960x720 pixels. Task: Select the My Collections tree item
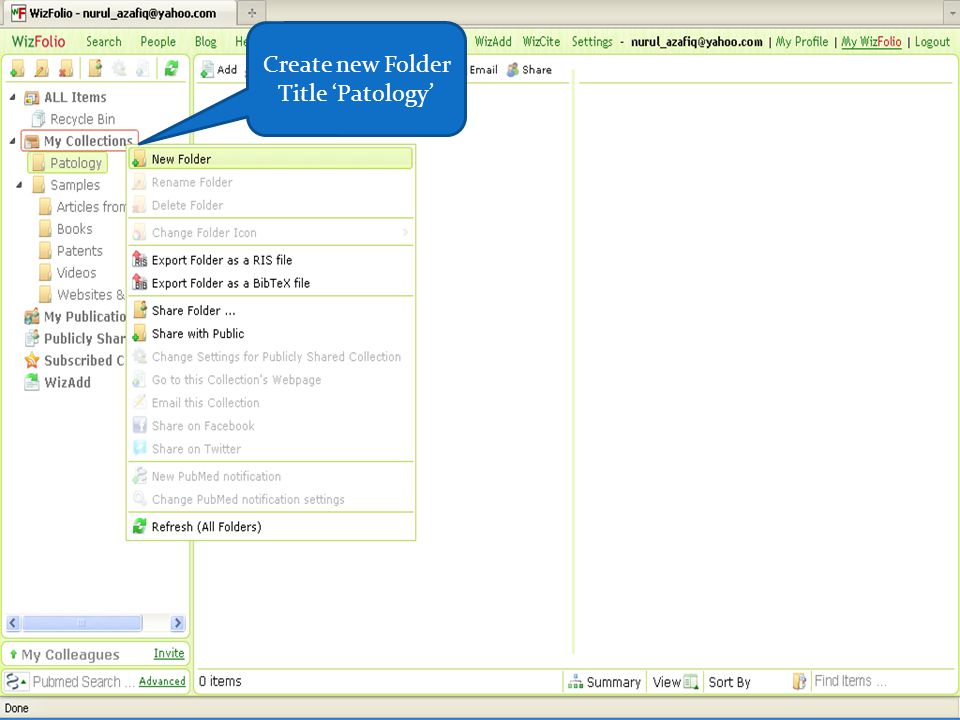[80, 141]
